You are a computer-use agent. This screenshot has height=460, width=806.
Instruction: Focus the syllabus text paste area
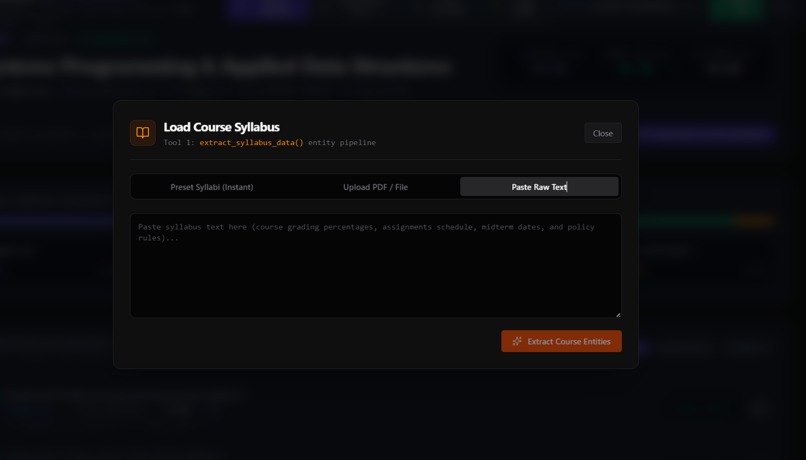[376, 265]
